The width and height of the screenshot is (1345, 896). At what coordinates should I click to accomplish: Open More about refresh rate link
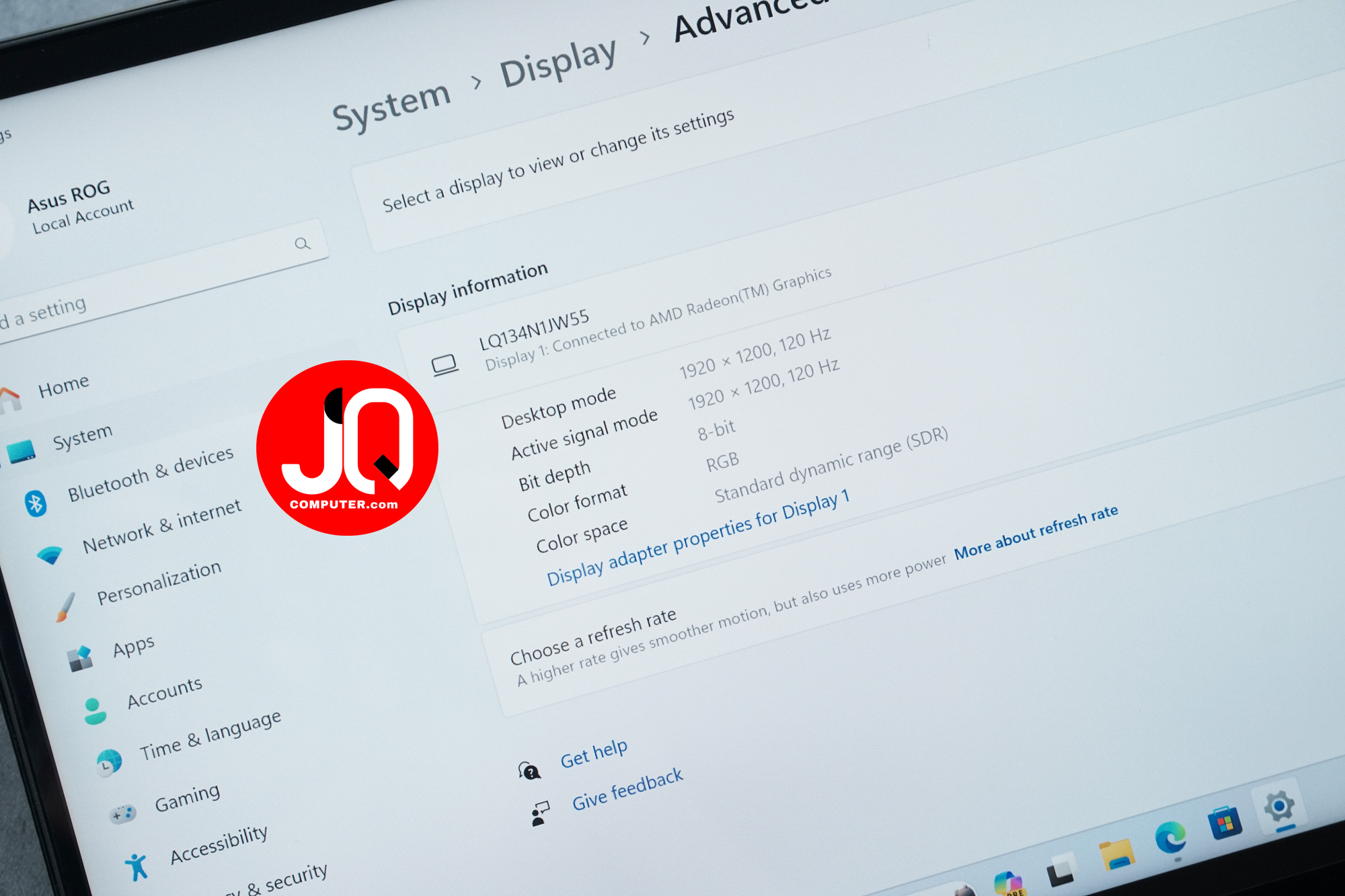pyautogui.click(x=1036, y=532)
